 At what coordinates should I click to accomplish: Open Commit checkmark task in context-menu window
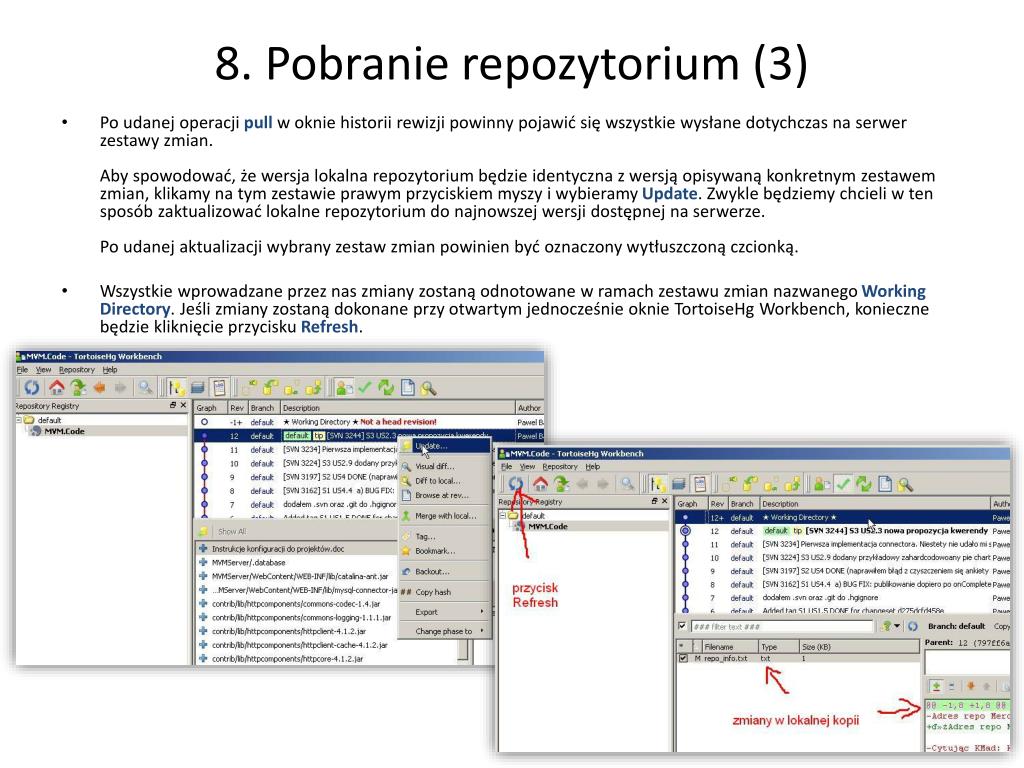click(x=365, y=388)
